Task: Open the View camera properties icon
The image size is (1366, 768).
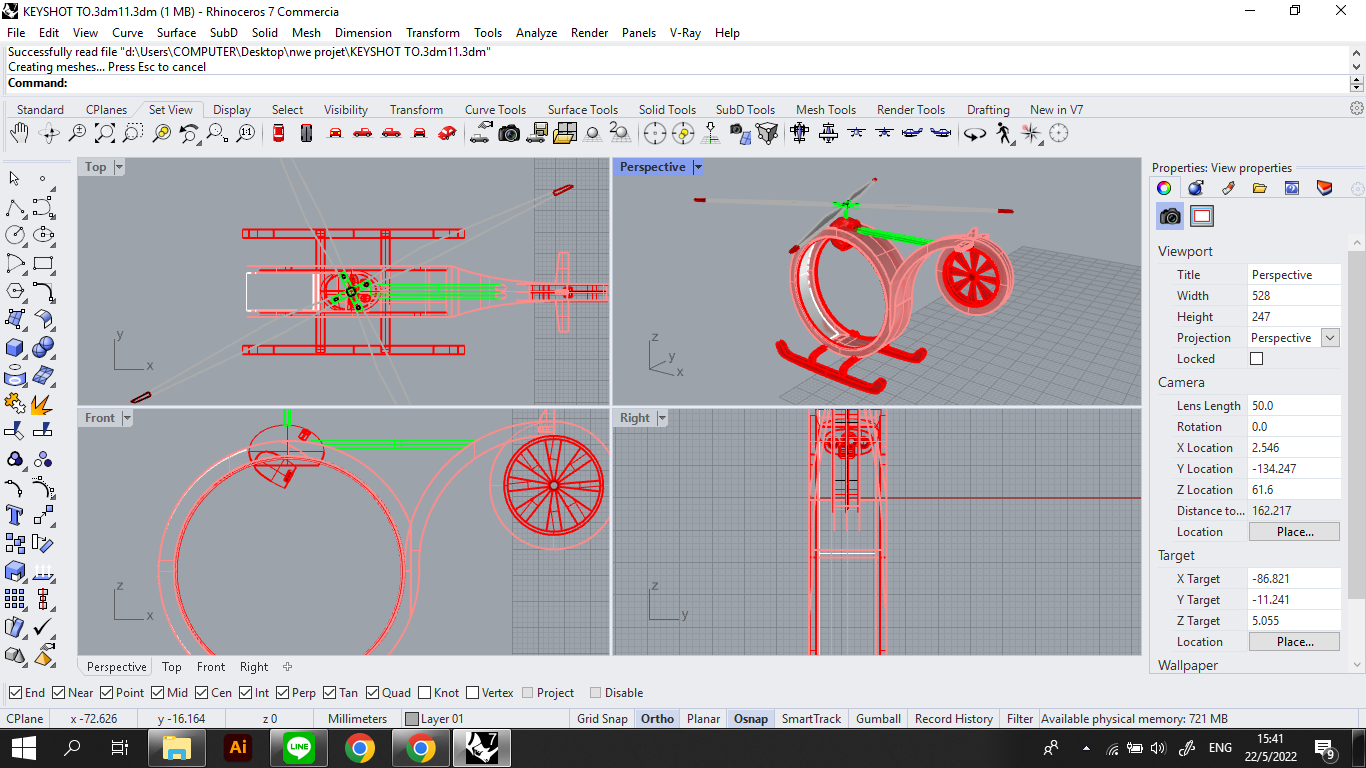Action: tap(1170, 216)
